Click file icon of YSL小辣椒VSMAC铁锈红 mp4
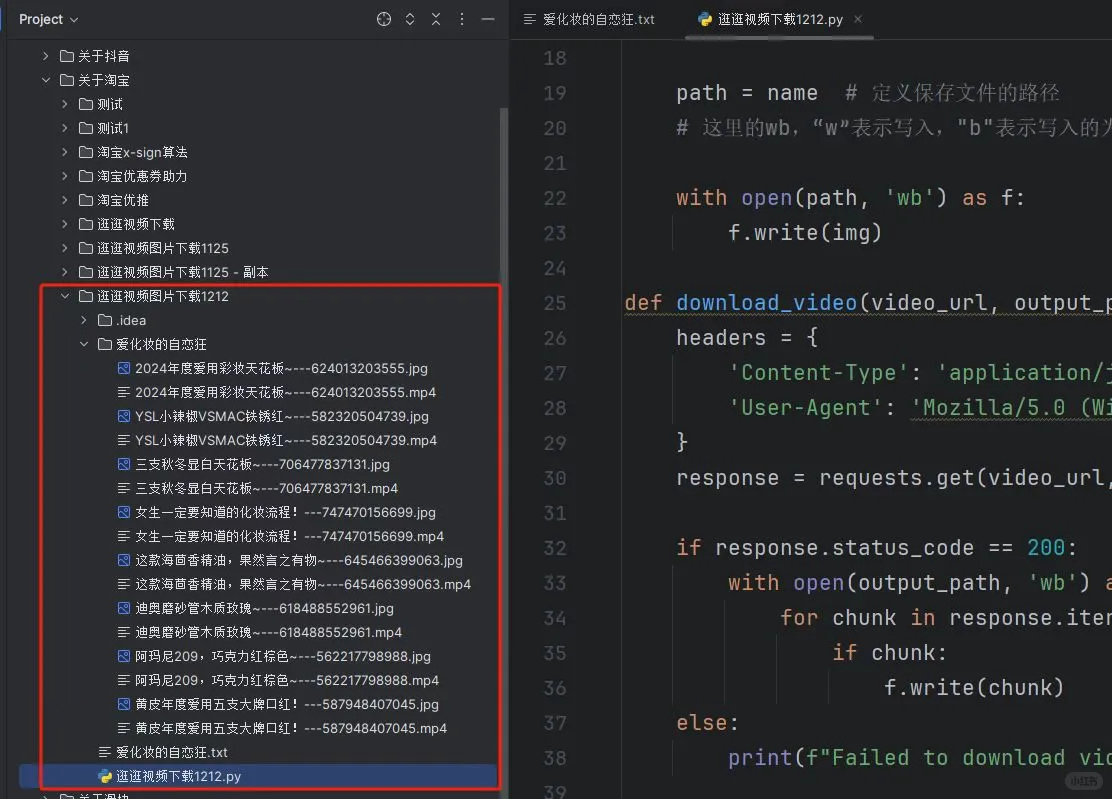The height and width of the screenshot is (799, 1112). (x=123, y=440)
